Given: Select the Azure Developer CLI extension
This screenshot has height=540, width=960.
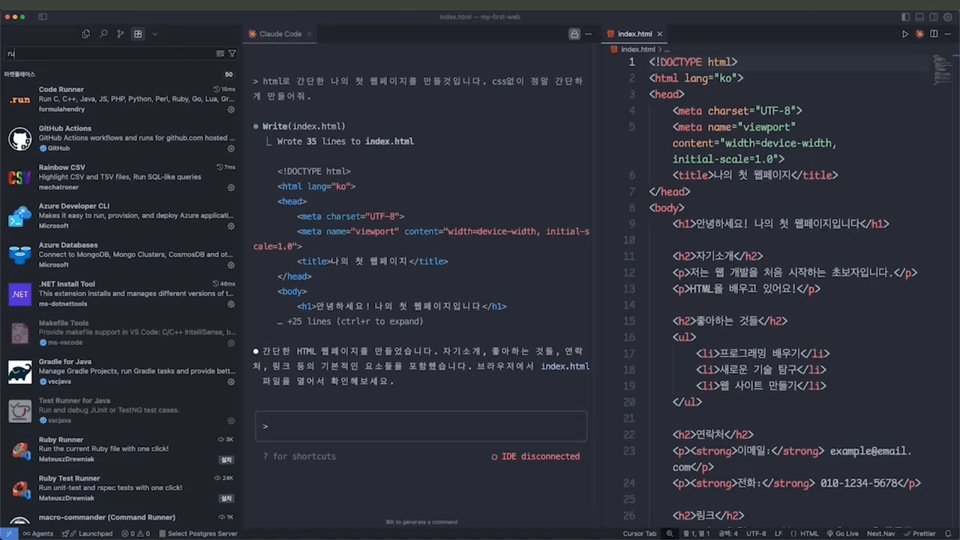Looking at the screenshot, I should (x=120, y=216).
